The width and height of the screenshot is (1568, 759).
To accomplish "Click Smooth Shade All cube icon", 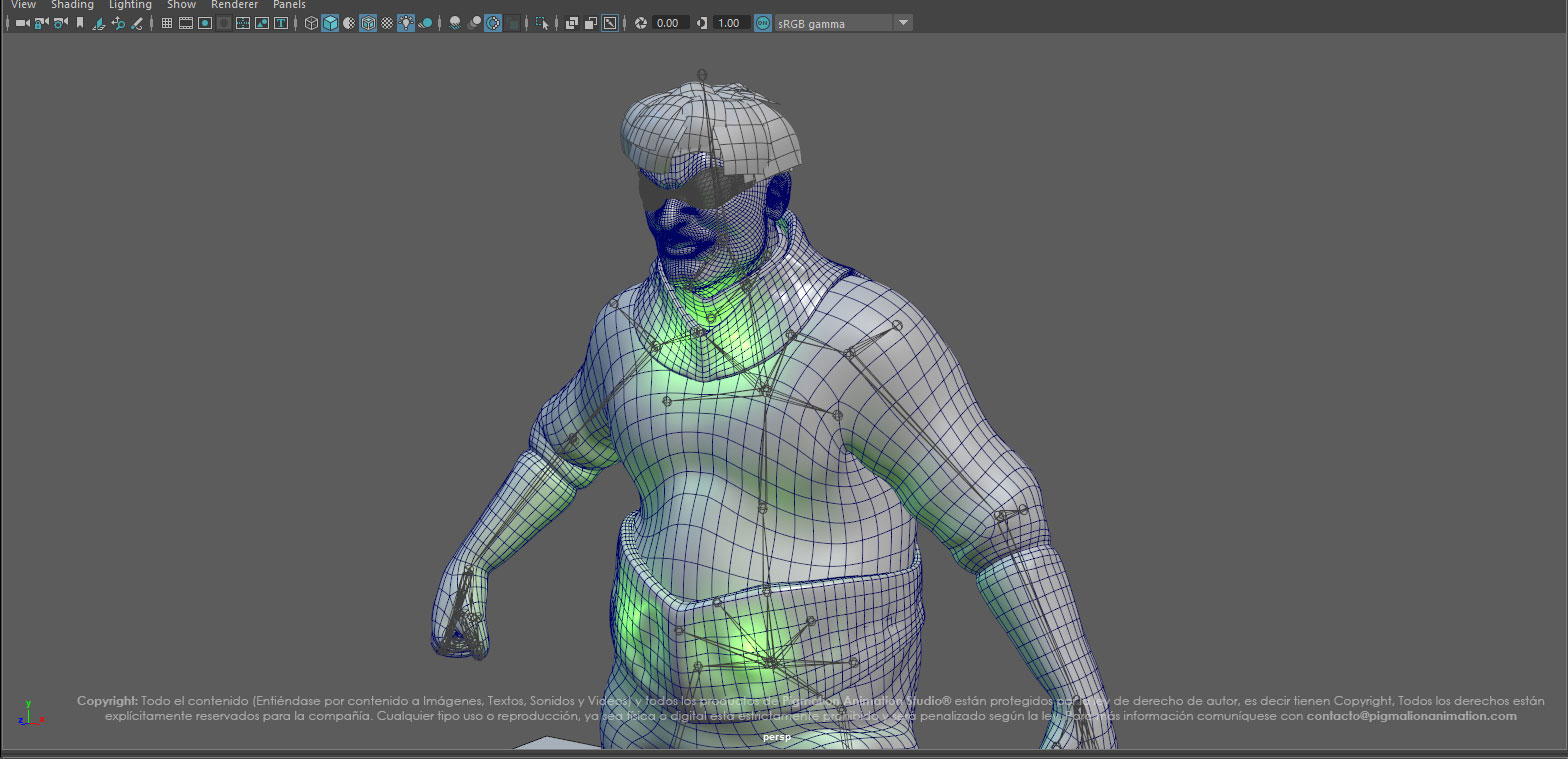I will coord(330,23).
